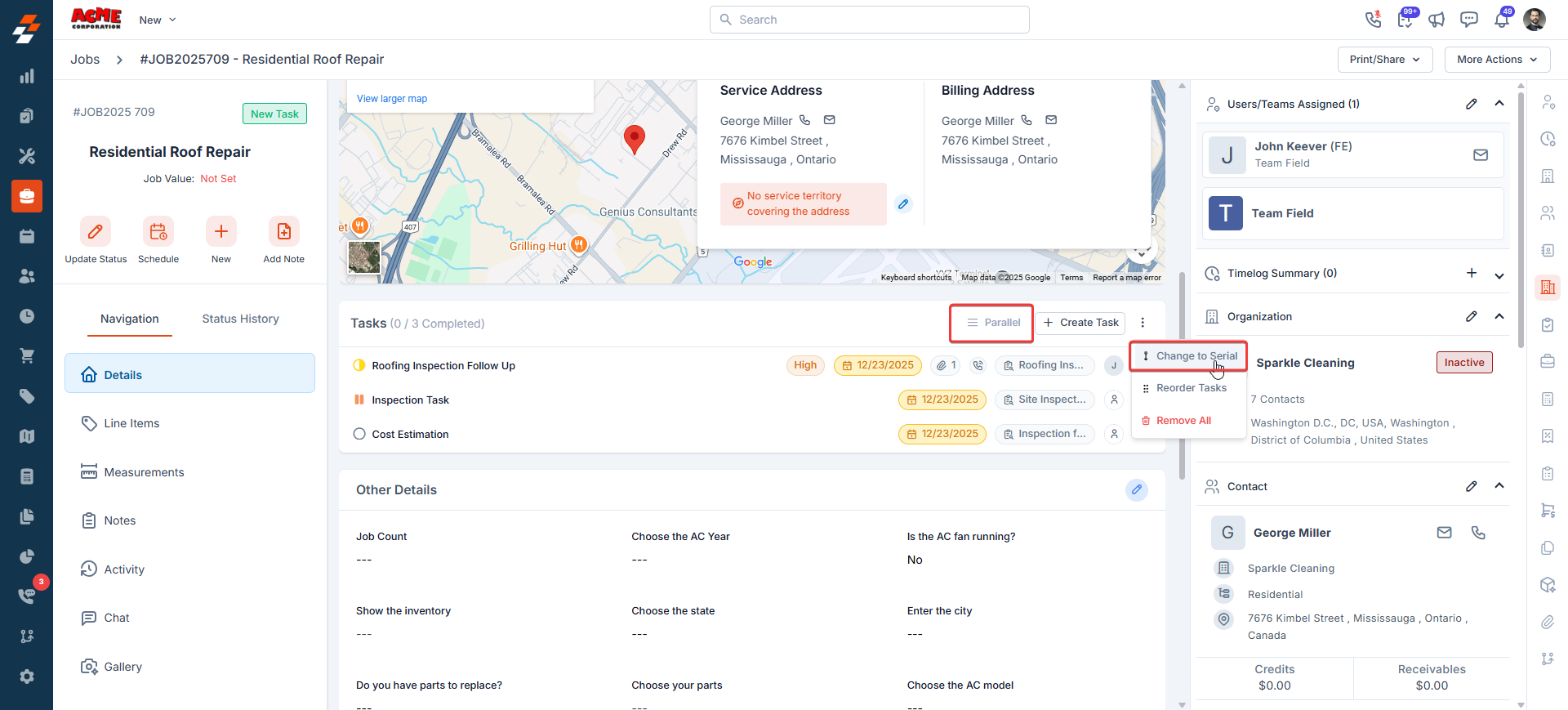Click phone icon beside service address George Miller
This screenshot has height=710, width=1568.
coord(804,120)
